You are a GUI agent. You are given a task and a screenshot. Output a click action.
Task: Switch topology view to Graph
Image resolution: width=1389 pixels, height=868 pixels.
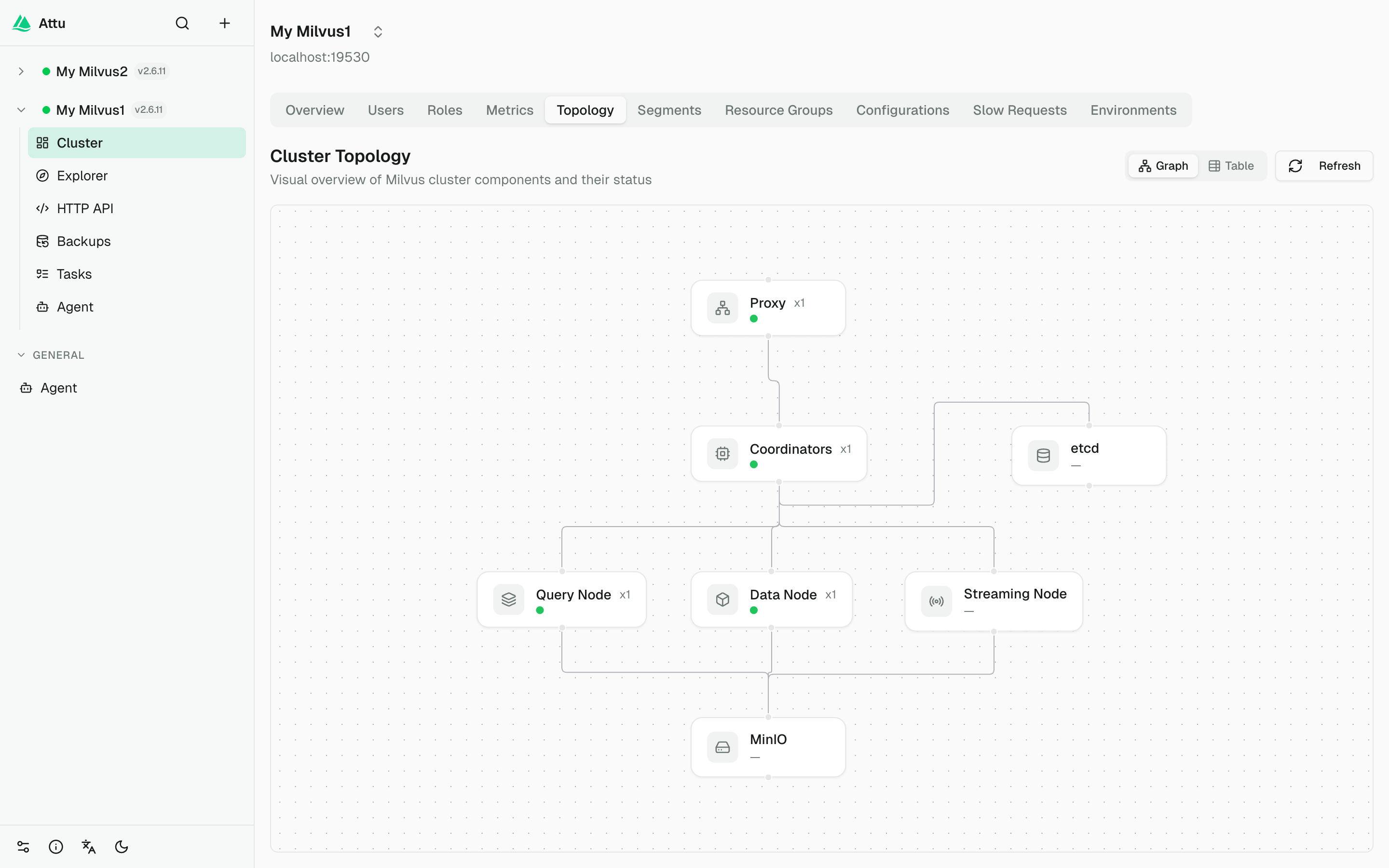1163,166
